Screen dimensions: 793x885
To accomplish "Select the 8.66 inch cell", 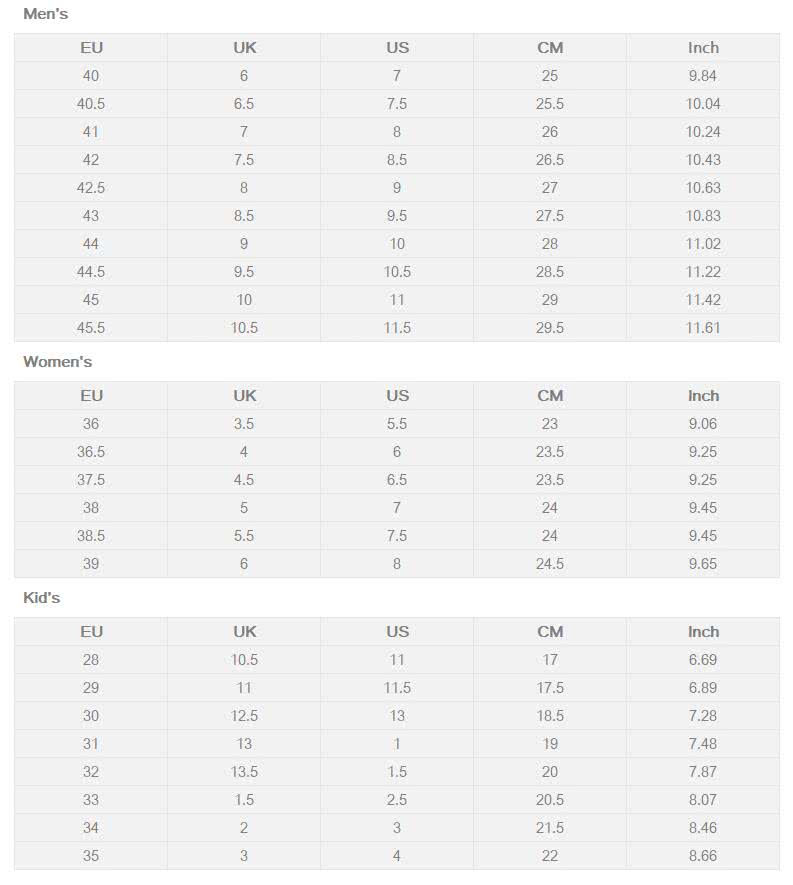I will coord(703,856).
